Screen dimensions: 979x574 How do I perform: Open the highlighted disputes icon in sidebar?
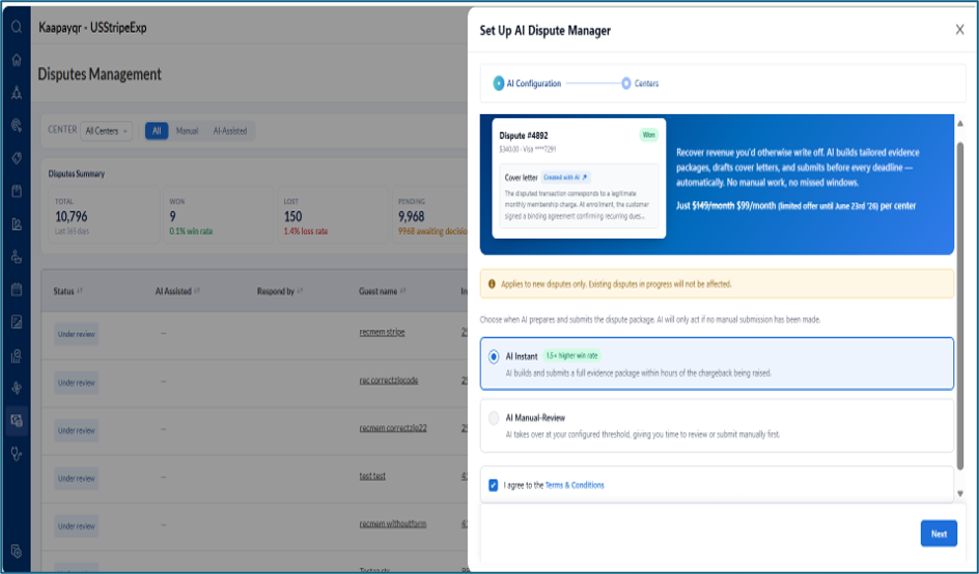pyautogui.click(x=16, y=420)
